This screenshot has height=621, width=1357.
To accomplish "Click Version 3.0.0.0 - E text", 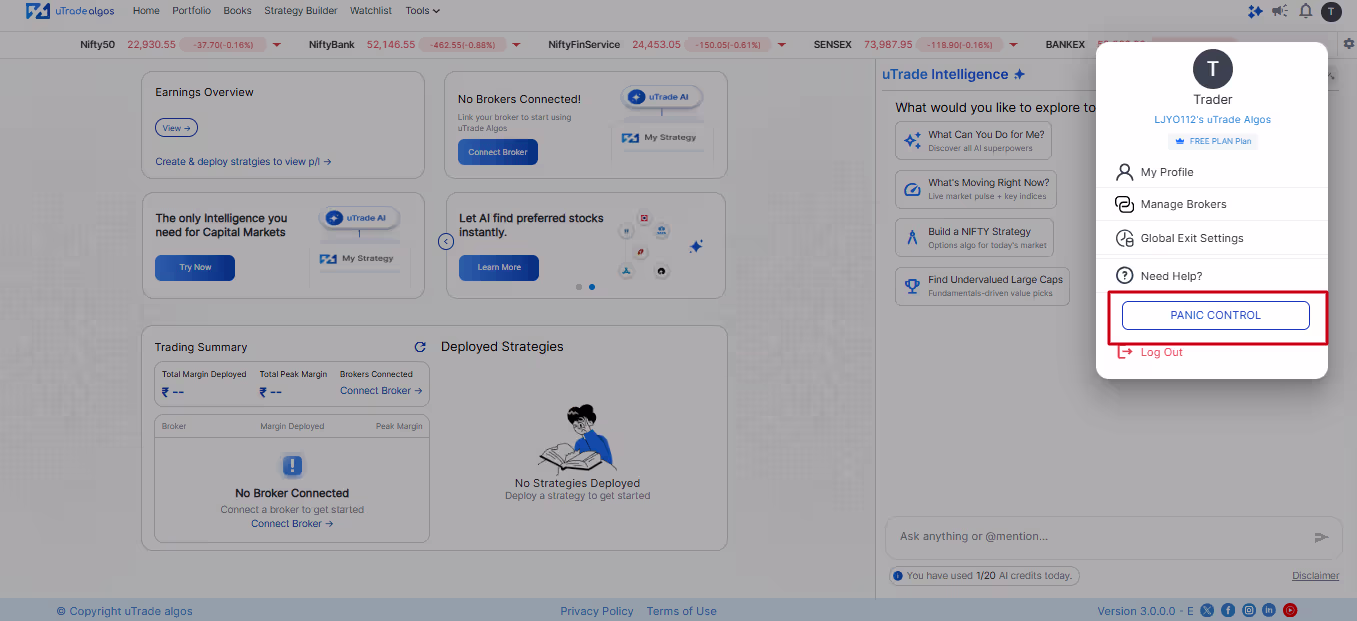I will 1146,611.
